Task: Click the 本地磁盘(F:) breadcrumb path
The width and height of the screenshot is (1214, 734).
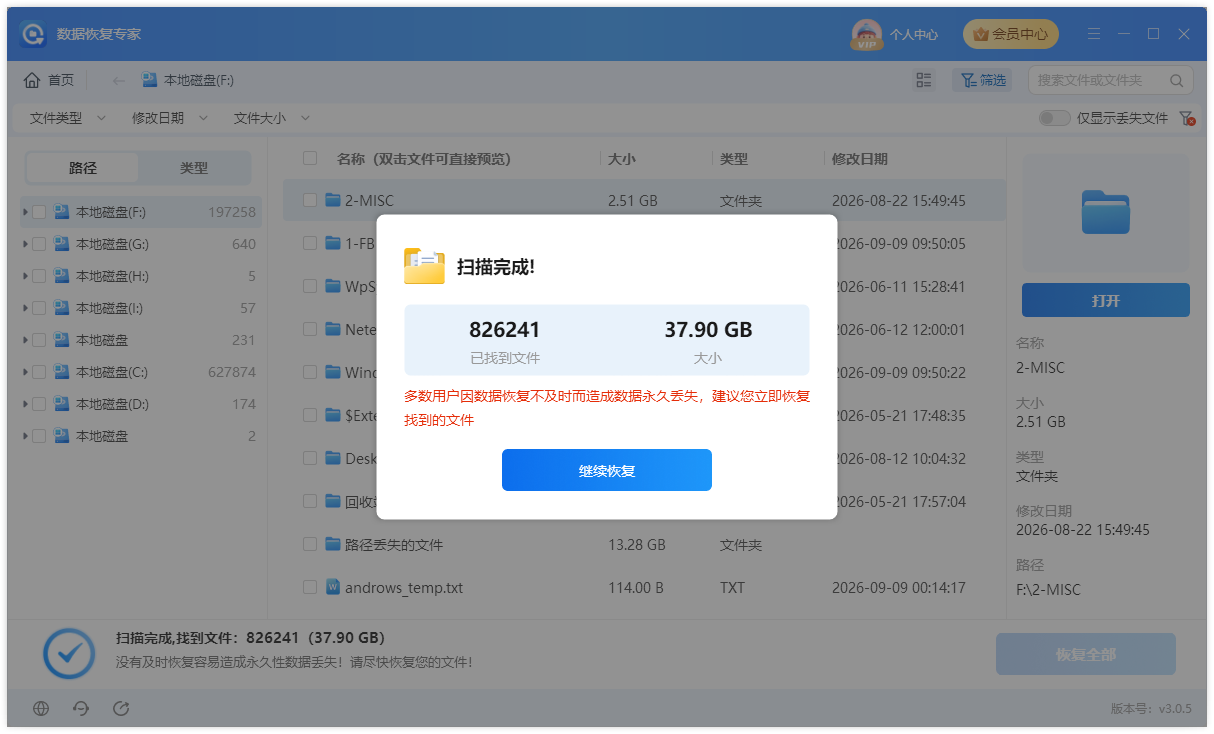Action: (188, 80)
